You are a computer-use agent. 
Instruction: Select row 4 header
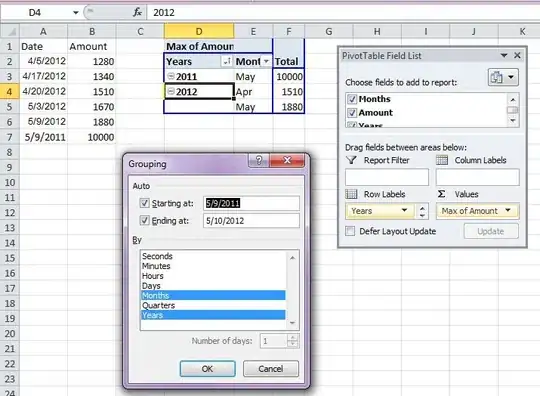10,92
